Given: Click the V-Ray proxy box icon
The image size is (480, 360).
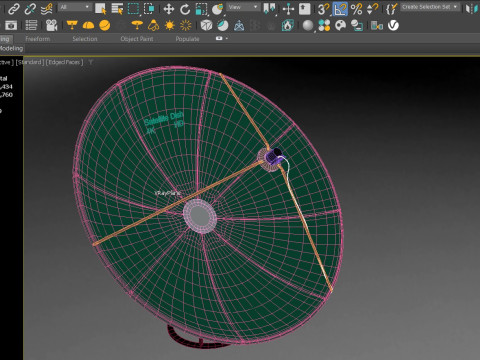Looking at the screenshot, I should [x=206, y=25].
